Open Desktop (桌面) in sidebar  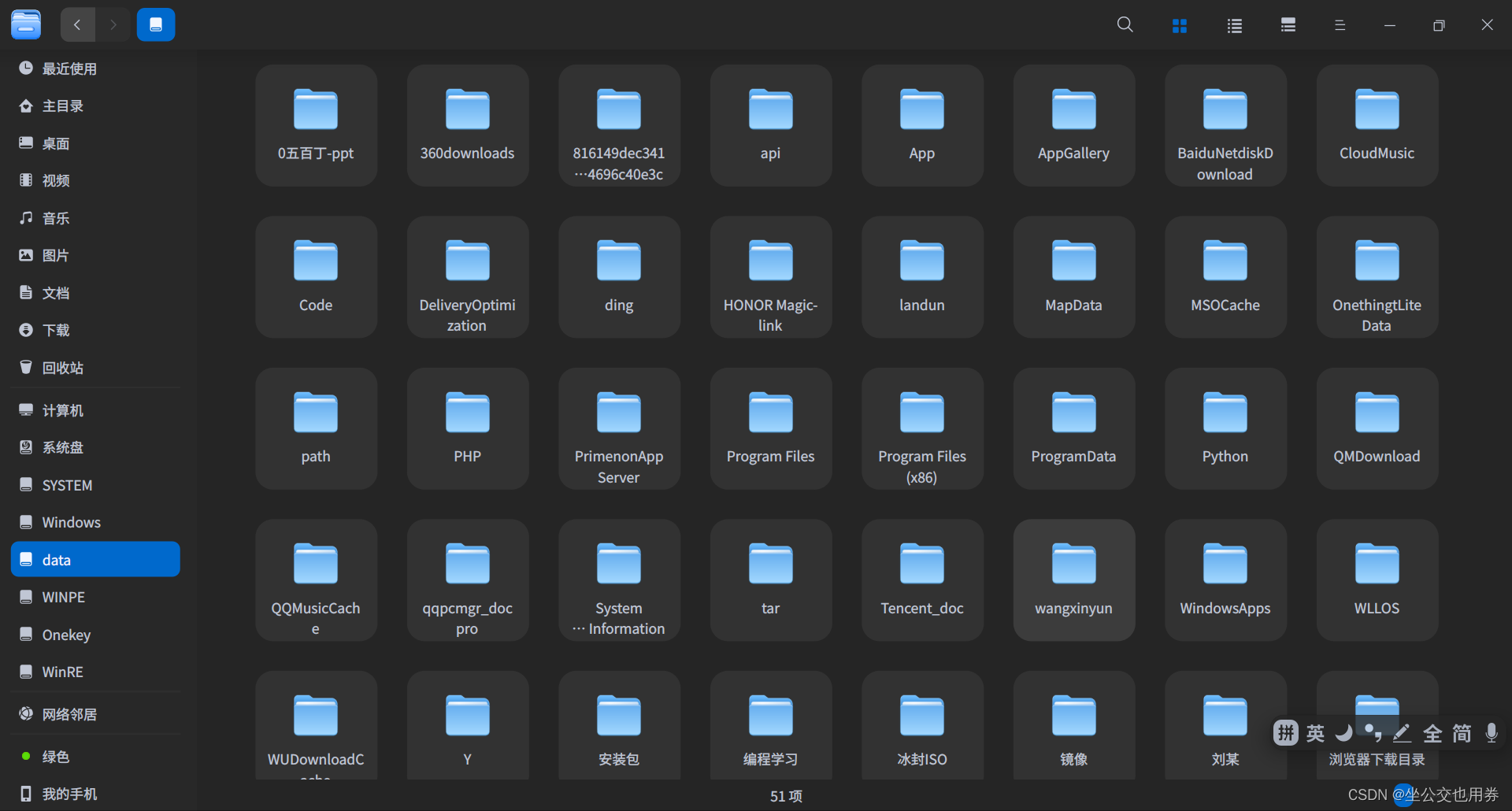click(x=95, y=143)
